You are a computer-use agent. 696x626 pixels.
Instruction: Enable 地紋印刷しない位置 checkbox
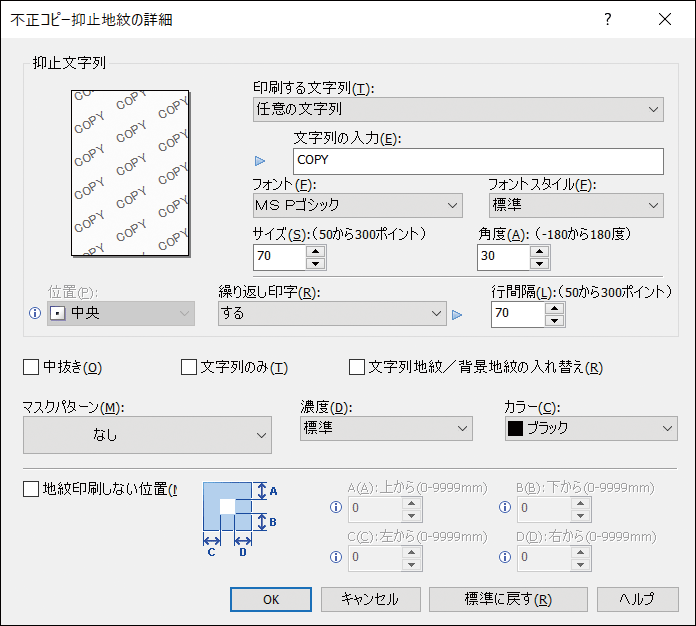31,489
